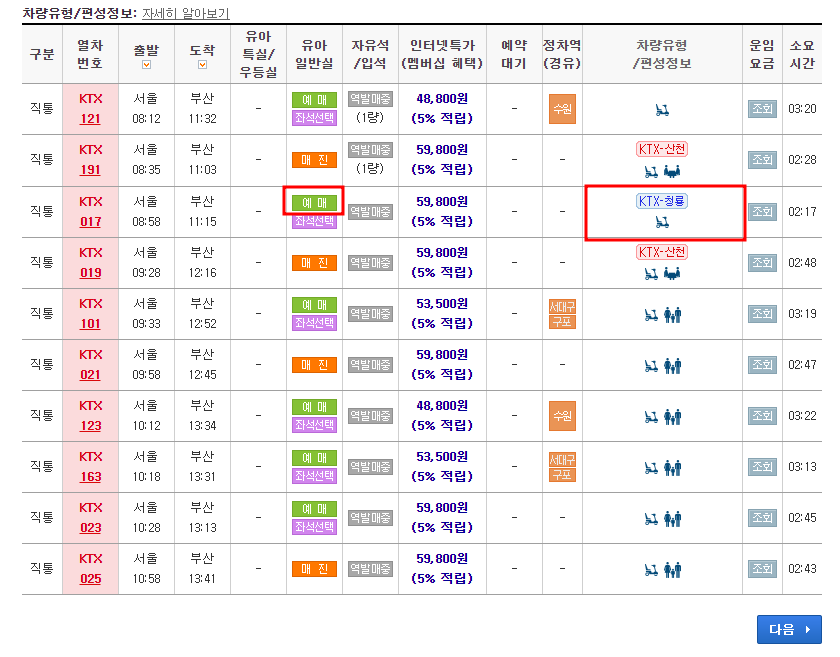Screen dimensions: 840x657
Task: Click the family seating icon in KTX 101 row
Action: [x=674, y=313]
